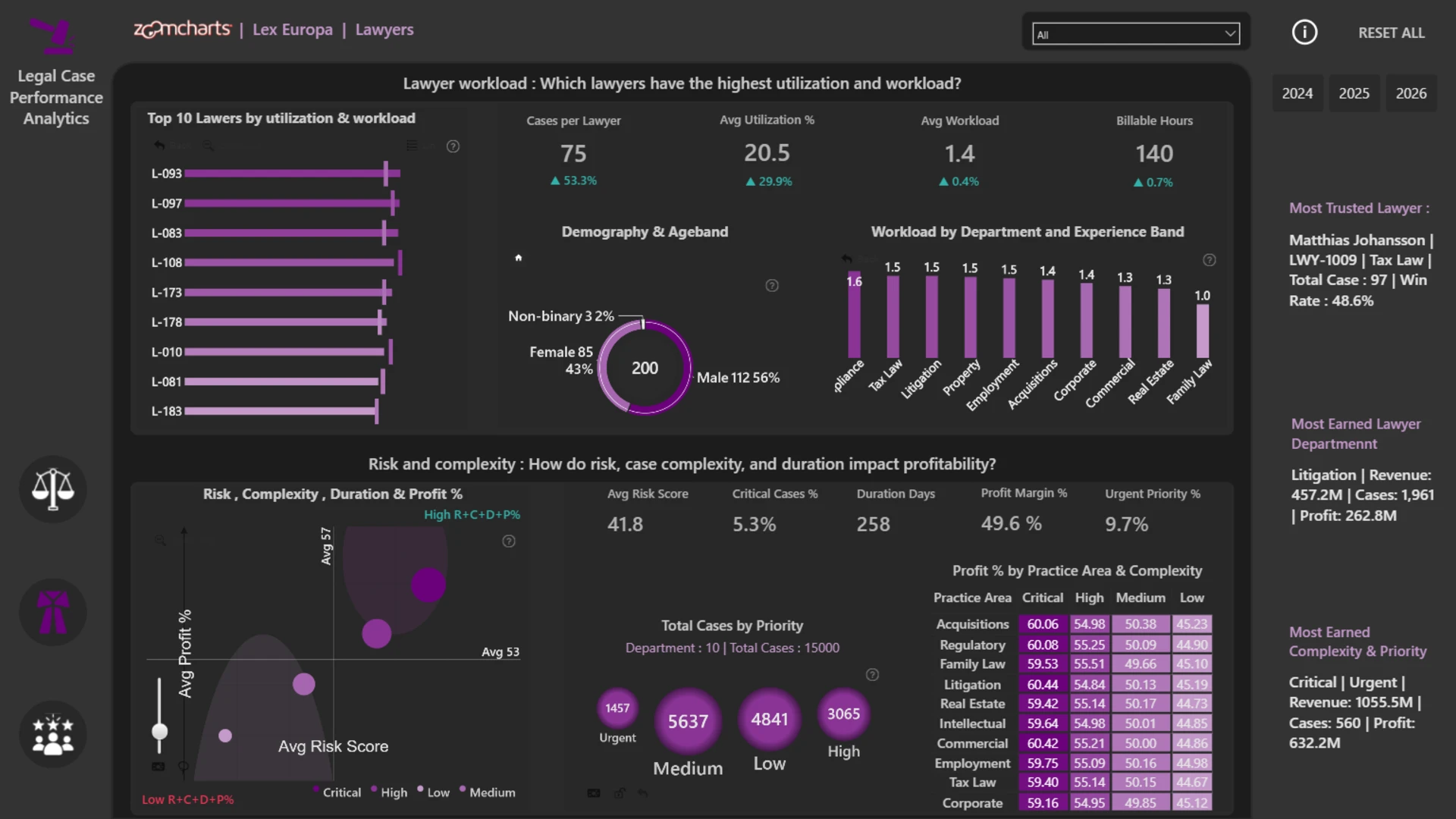Open the info icon beside RESET ALL

(1304, 32)
